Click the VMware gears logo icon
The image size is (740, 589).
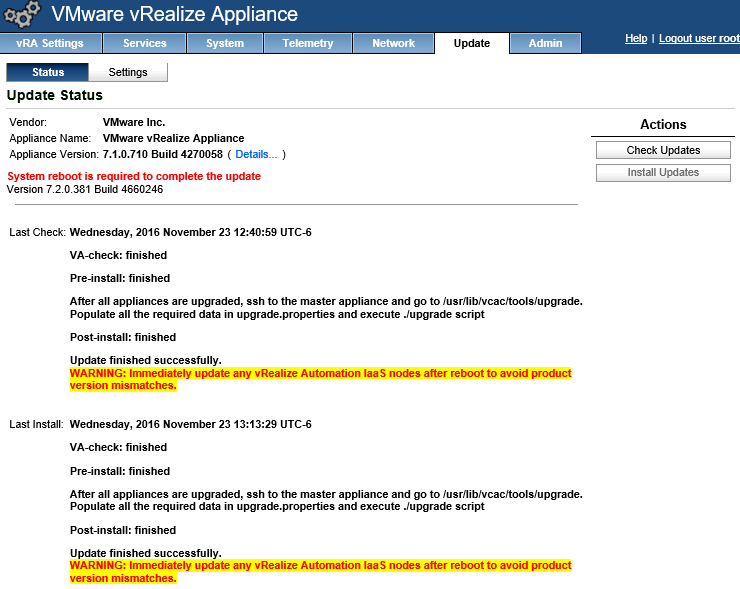(23, 15)
